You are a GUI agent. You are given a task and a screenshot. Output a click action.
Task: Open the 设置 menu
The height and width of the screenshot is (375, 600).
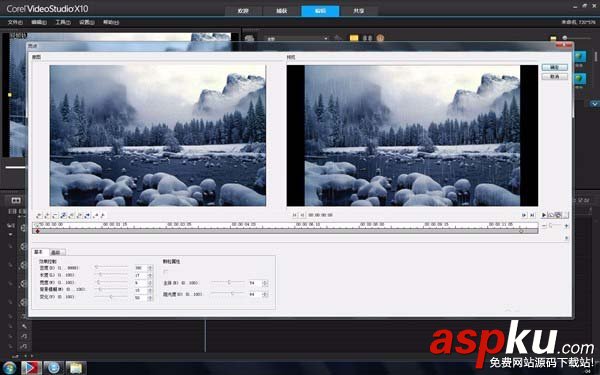tap(86, 23)
